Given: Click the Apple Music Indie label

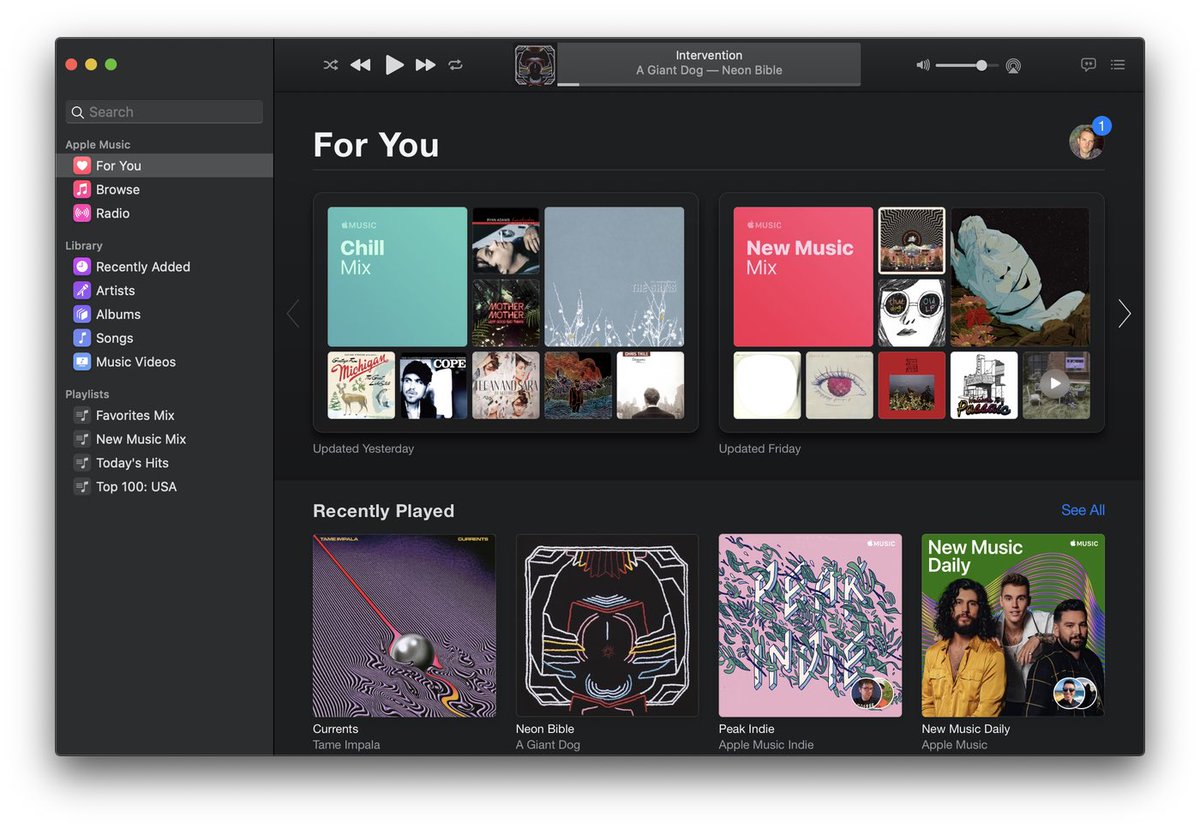Looking at the screenshot, I should click(766, 745).
